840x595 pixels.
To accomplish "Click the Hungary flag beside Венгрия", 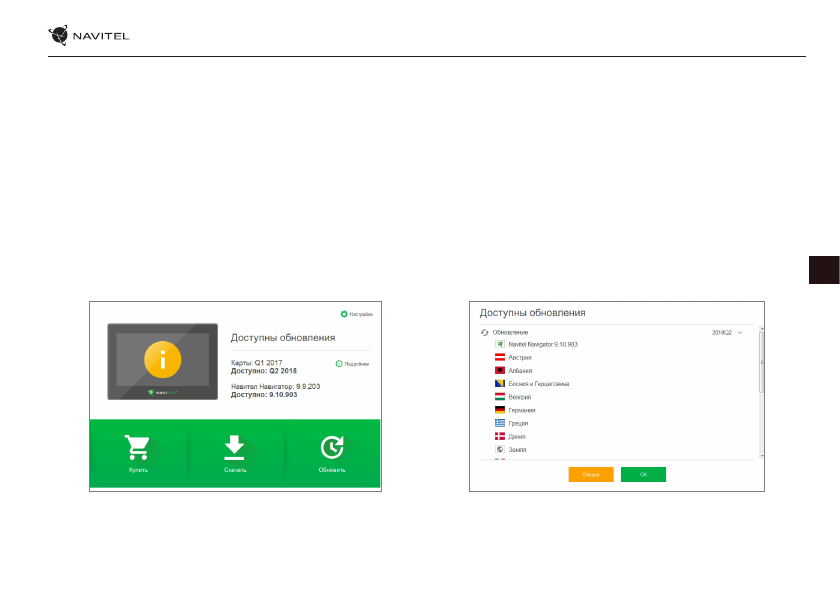I will coord(500,397).
